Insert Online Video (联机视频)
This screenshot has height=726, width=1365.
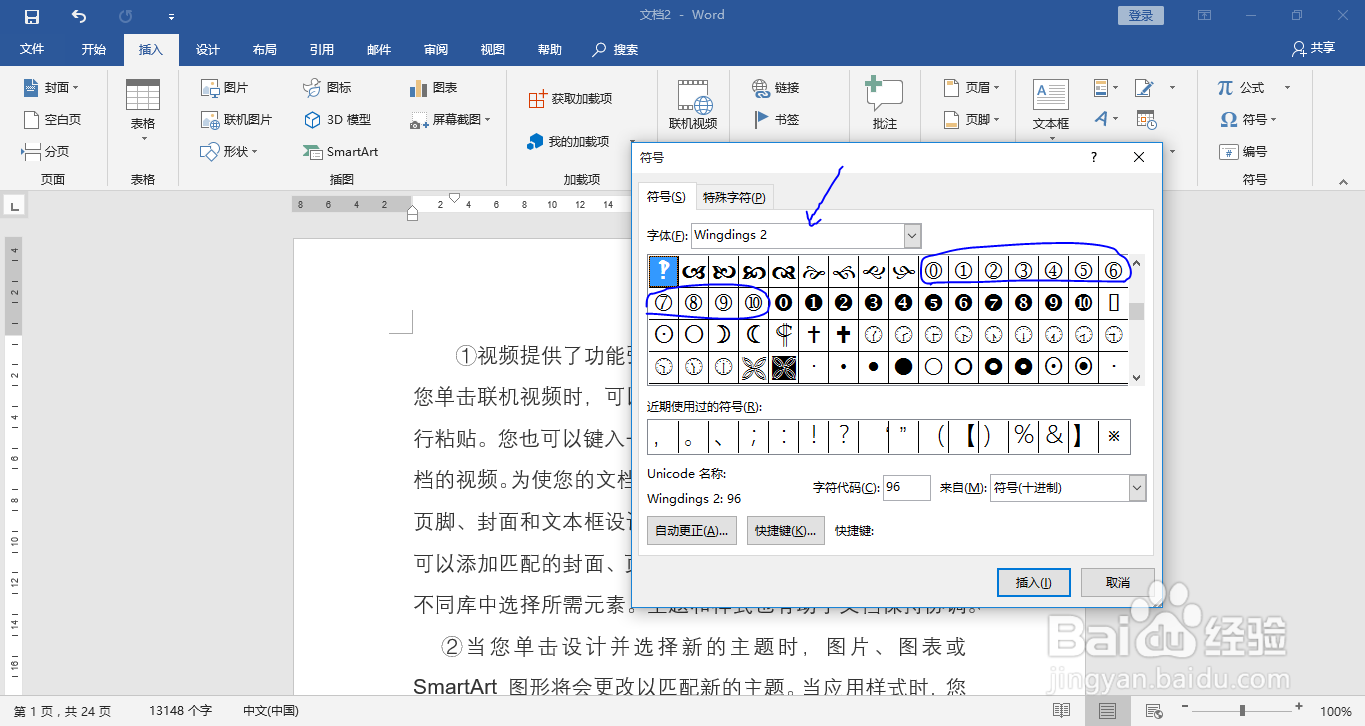click(x=693, y=105)
